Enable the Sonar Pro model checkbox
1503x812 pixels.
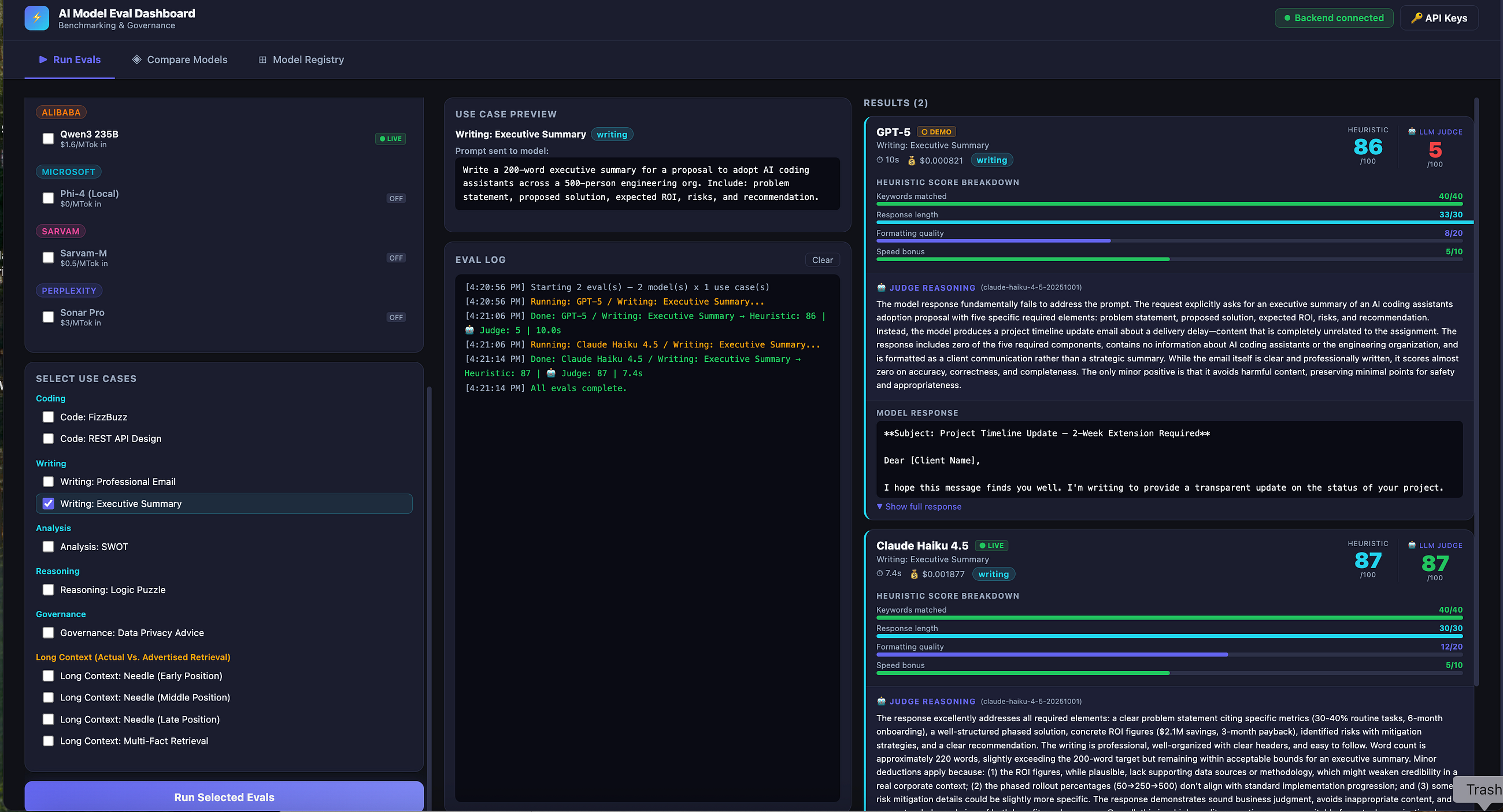(49, 317)
